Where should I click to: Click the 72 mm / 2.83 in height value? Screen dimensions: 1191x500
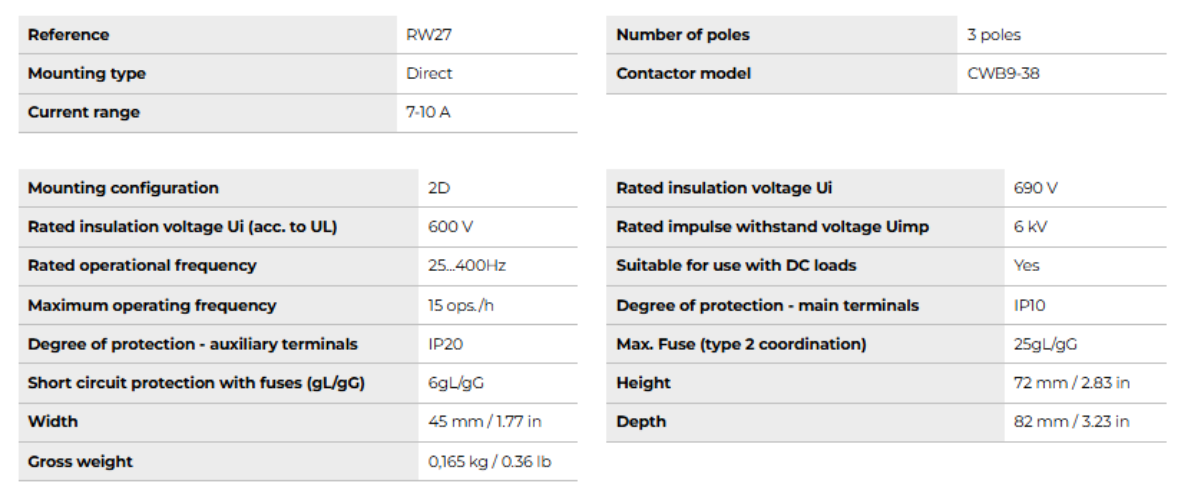pyautogui.click(x=1072, y=383)
